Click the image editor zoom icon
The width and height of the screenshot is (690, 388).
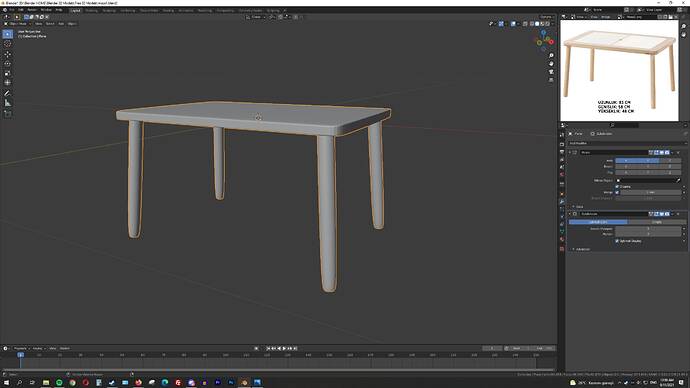[x=684, y=26]
